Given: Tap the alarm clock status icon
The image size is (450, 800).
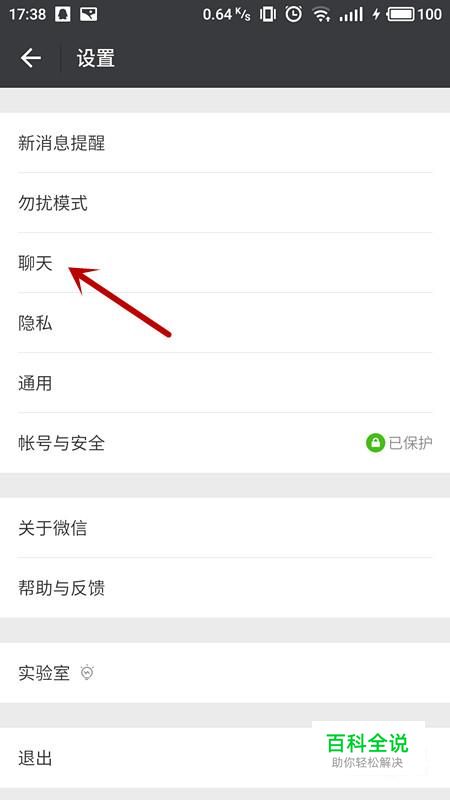Looking at the screenshot, I should [293, 14].
